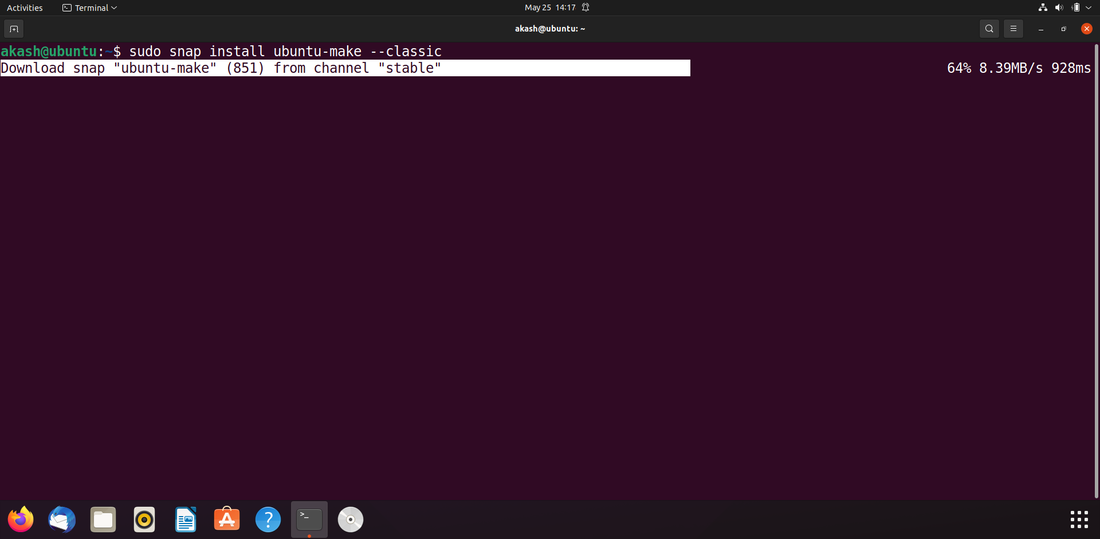Click the network status icon

click(x=1042, y=8)
